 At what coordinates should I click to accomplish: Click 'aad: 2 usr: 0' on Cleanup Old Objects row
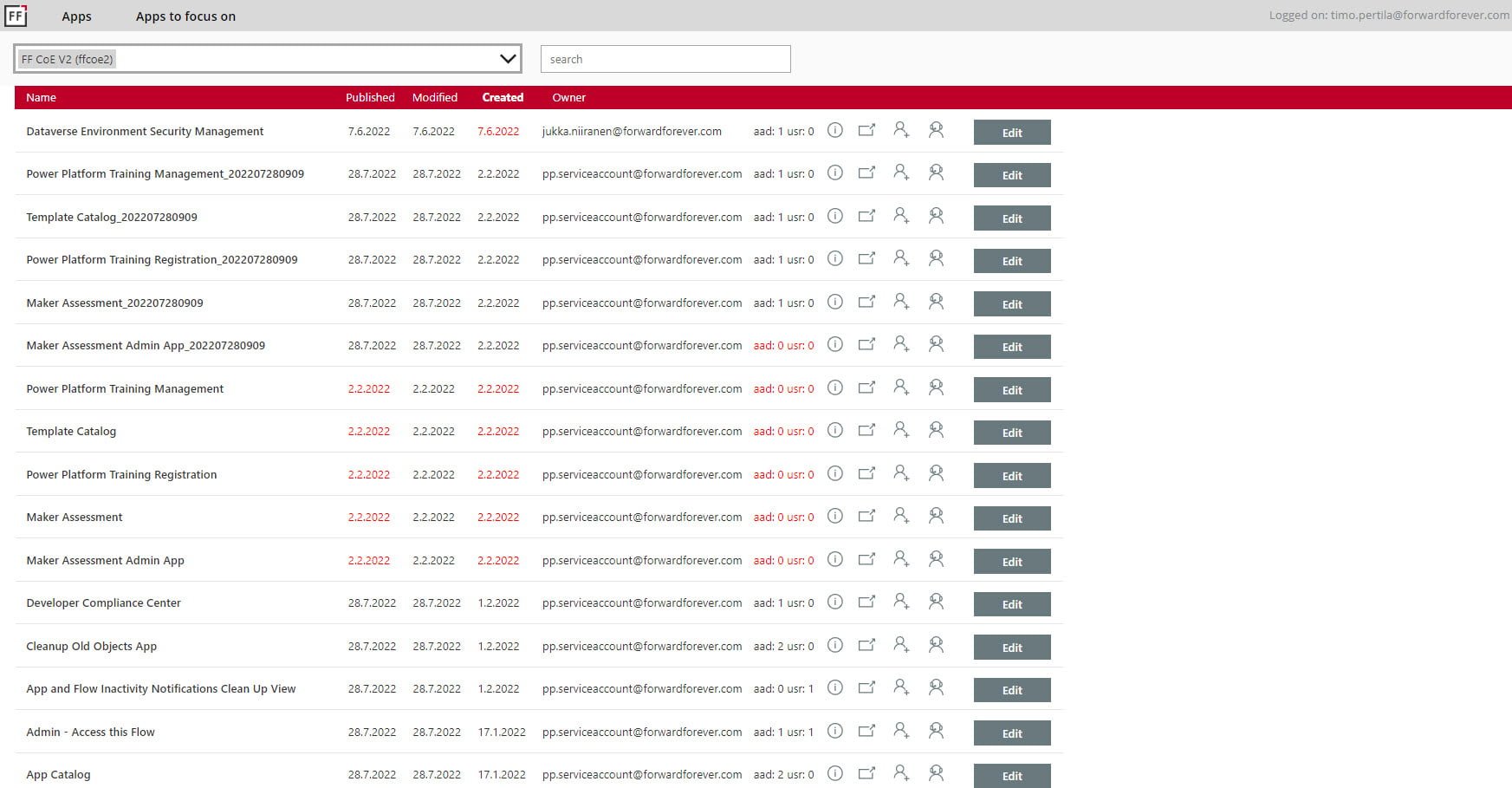(783, 647)
